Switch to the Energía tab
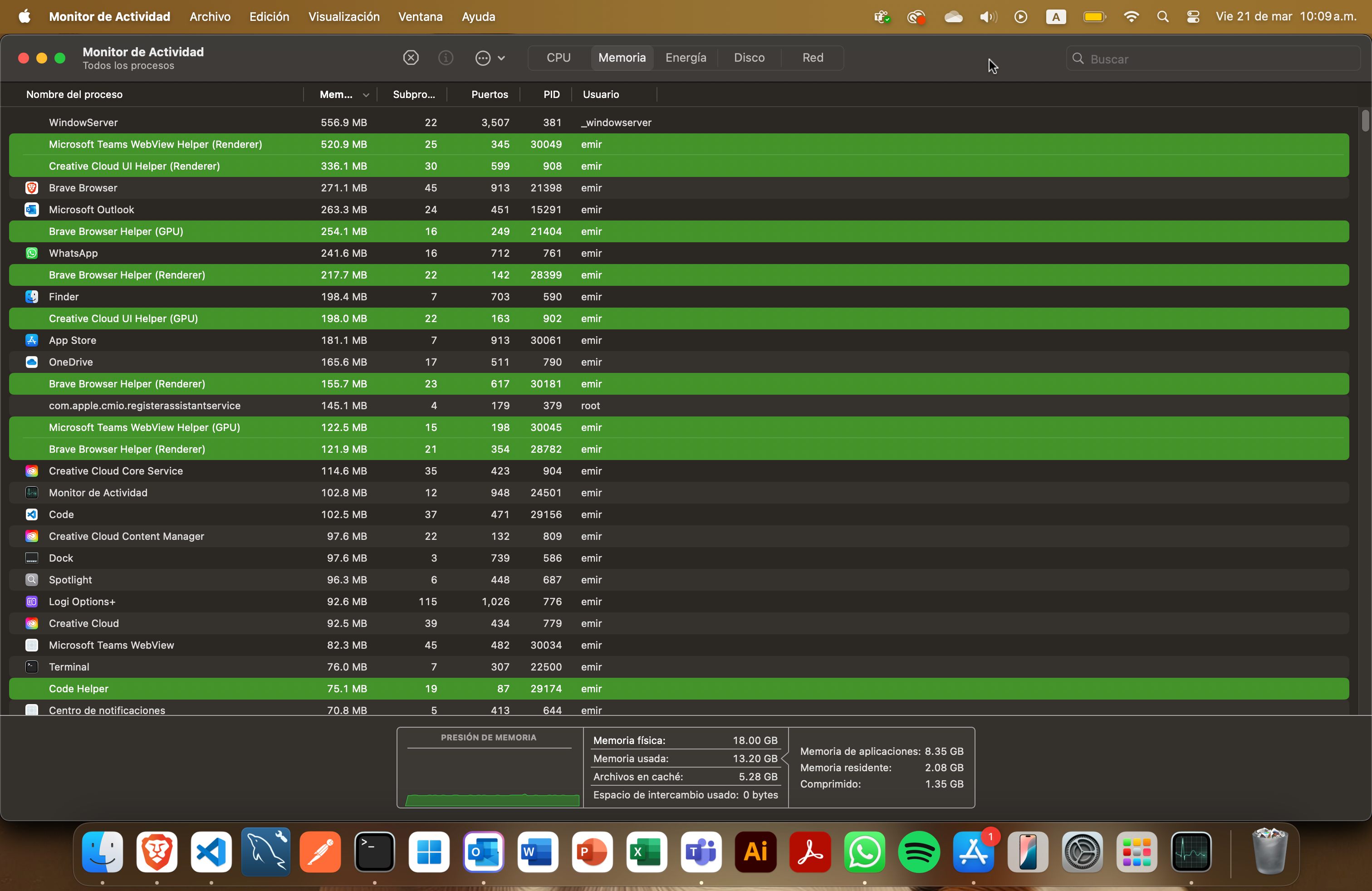 [686, 58]
